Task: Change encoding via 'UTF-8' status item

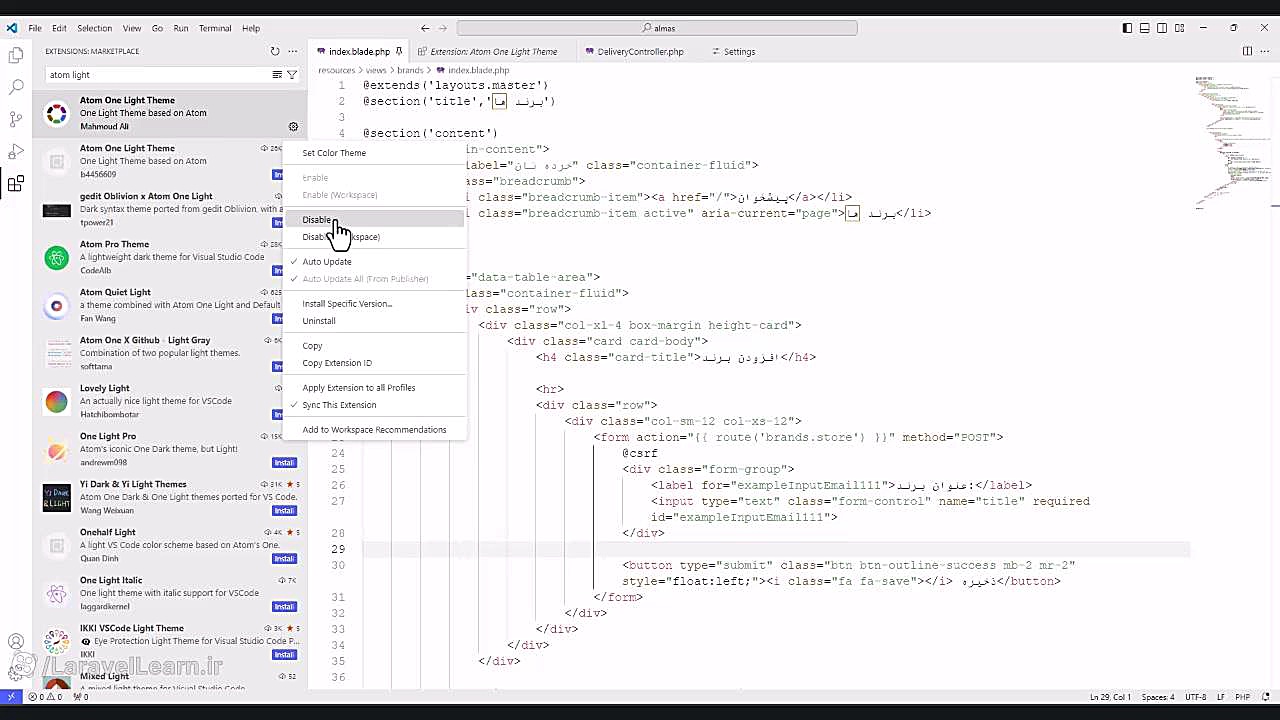Action: point(1195,697)
